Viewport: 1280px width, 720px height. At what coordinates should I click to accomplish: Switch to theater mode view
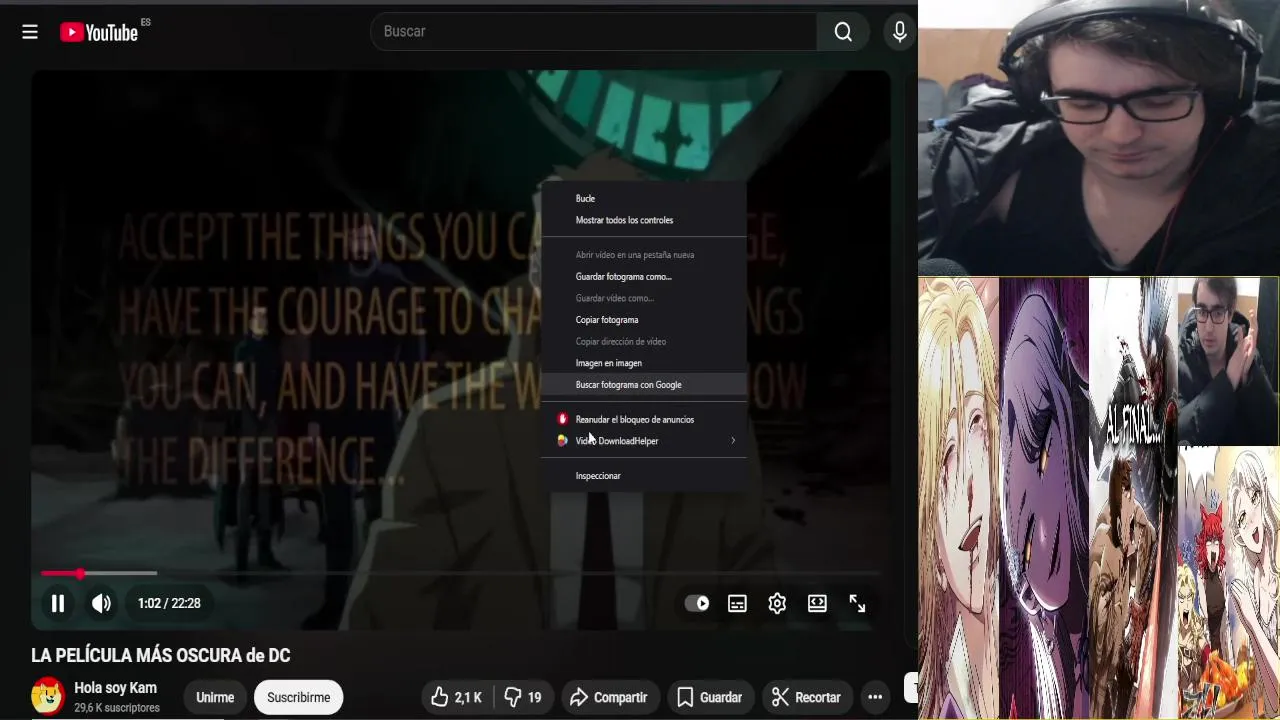pos(817,603)
